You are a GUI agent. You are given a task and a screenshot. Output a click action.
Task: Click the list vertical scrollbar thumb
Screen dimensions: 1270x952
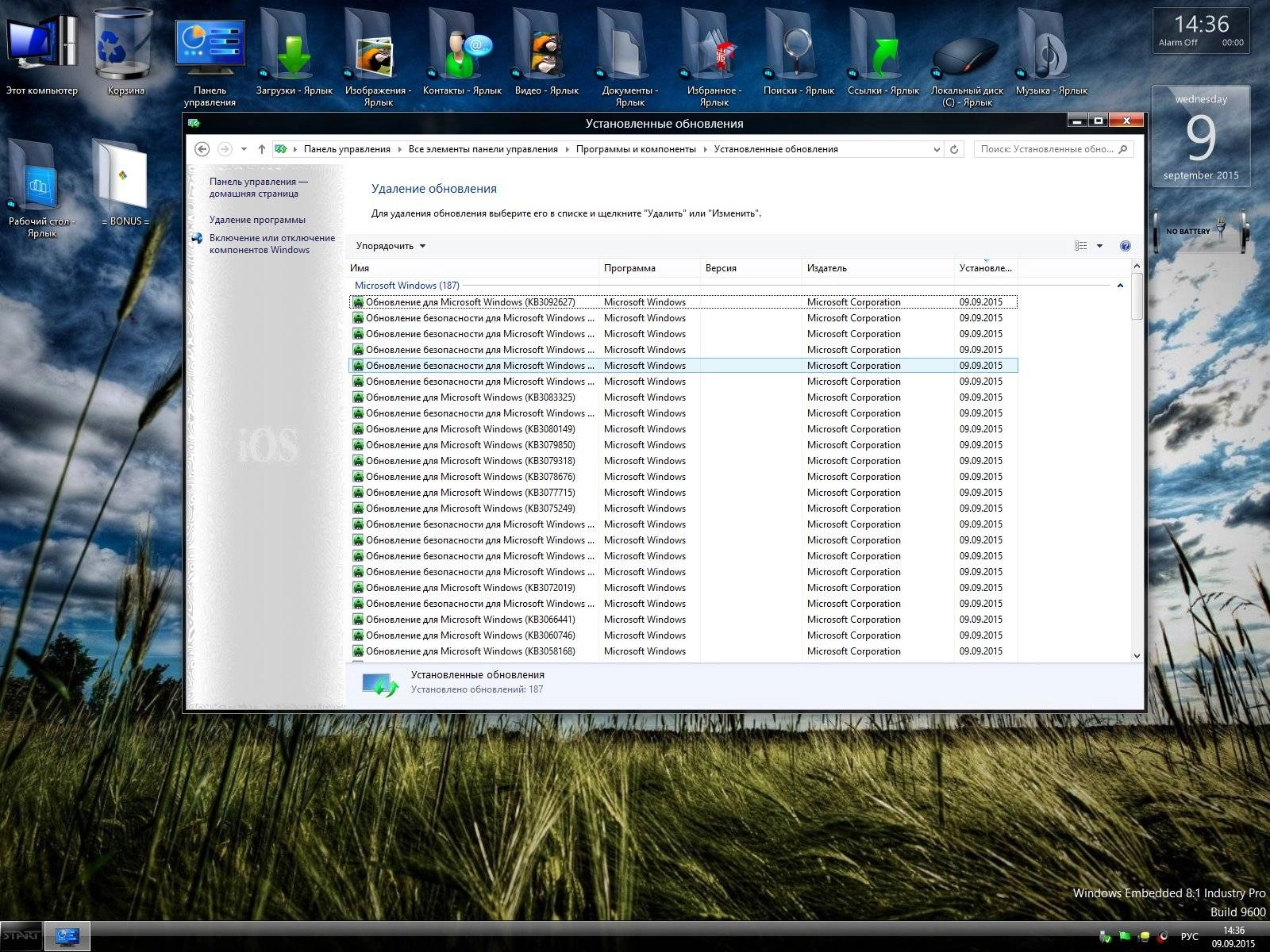point(1137,297)
